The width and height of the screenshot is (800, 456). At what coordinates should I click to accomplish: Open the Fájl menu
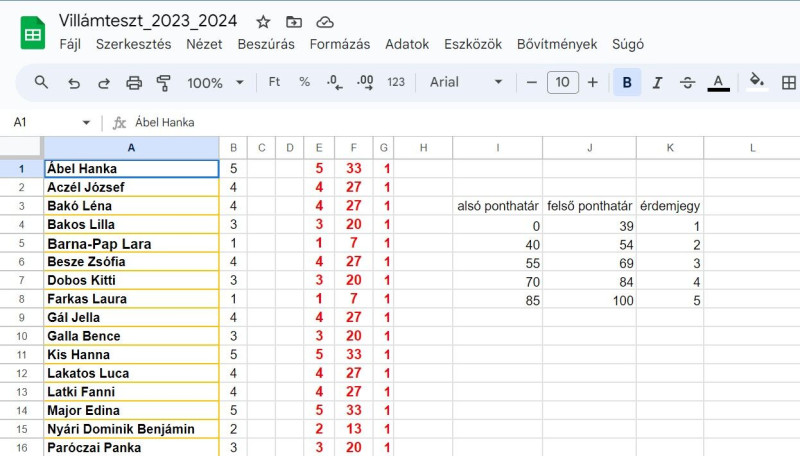click(70, 44)
